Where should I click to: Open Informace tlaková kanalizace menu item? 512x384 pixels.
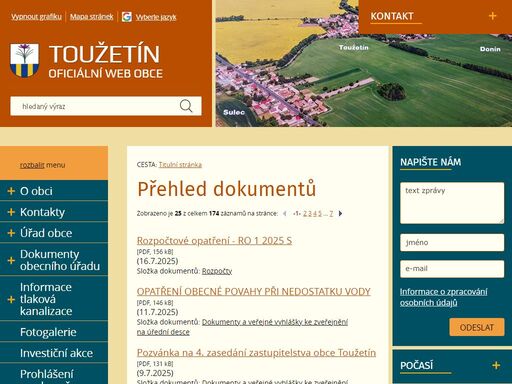46,299
